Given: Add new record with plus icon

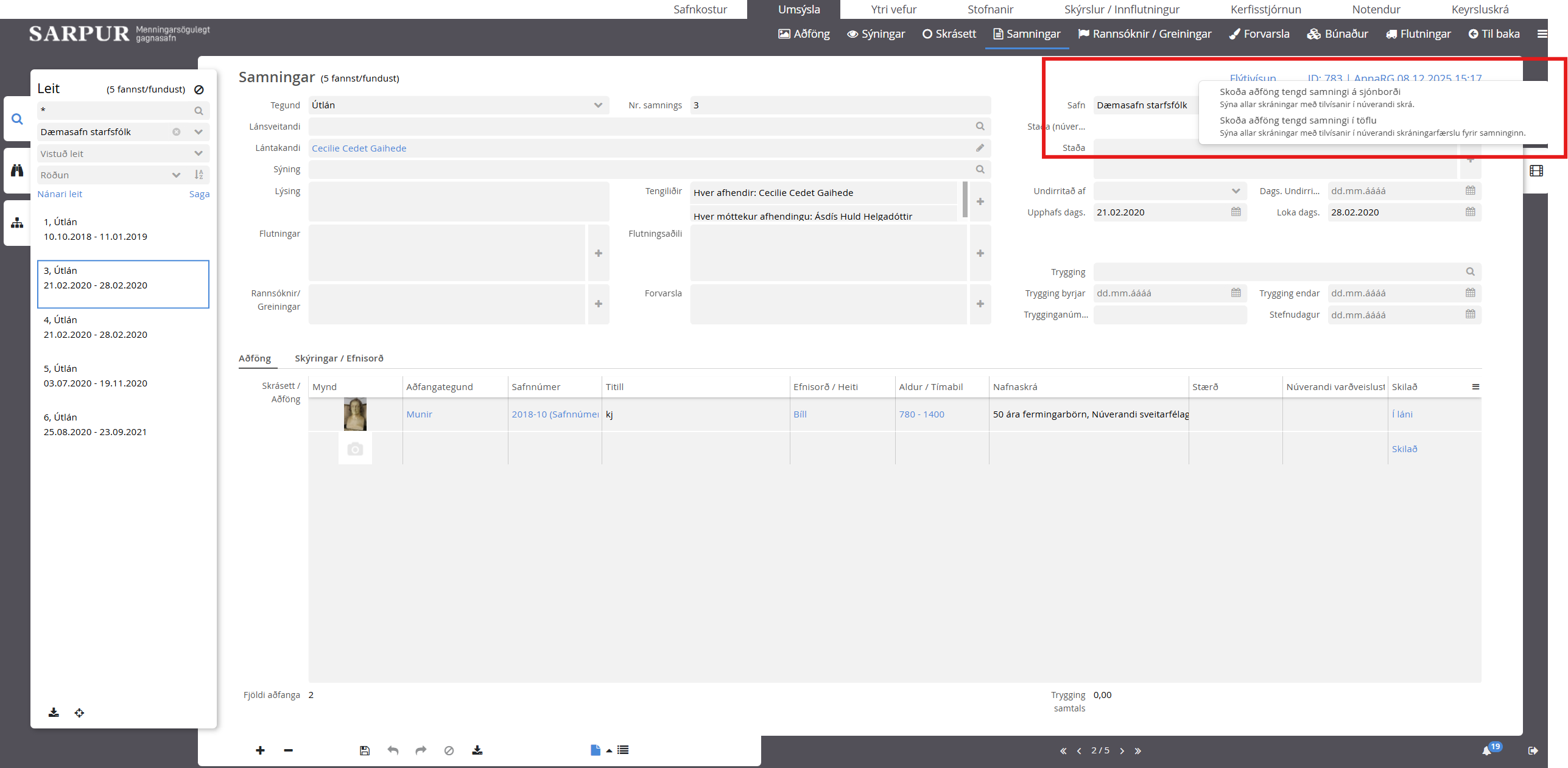Looking at the screenshot, I should pyautogui.click(x=260, y=750).
